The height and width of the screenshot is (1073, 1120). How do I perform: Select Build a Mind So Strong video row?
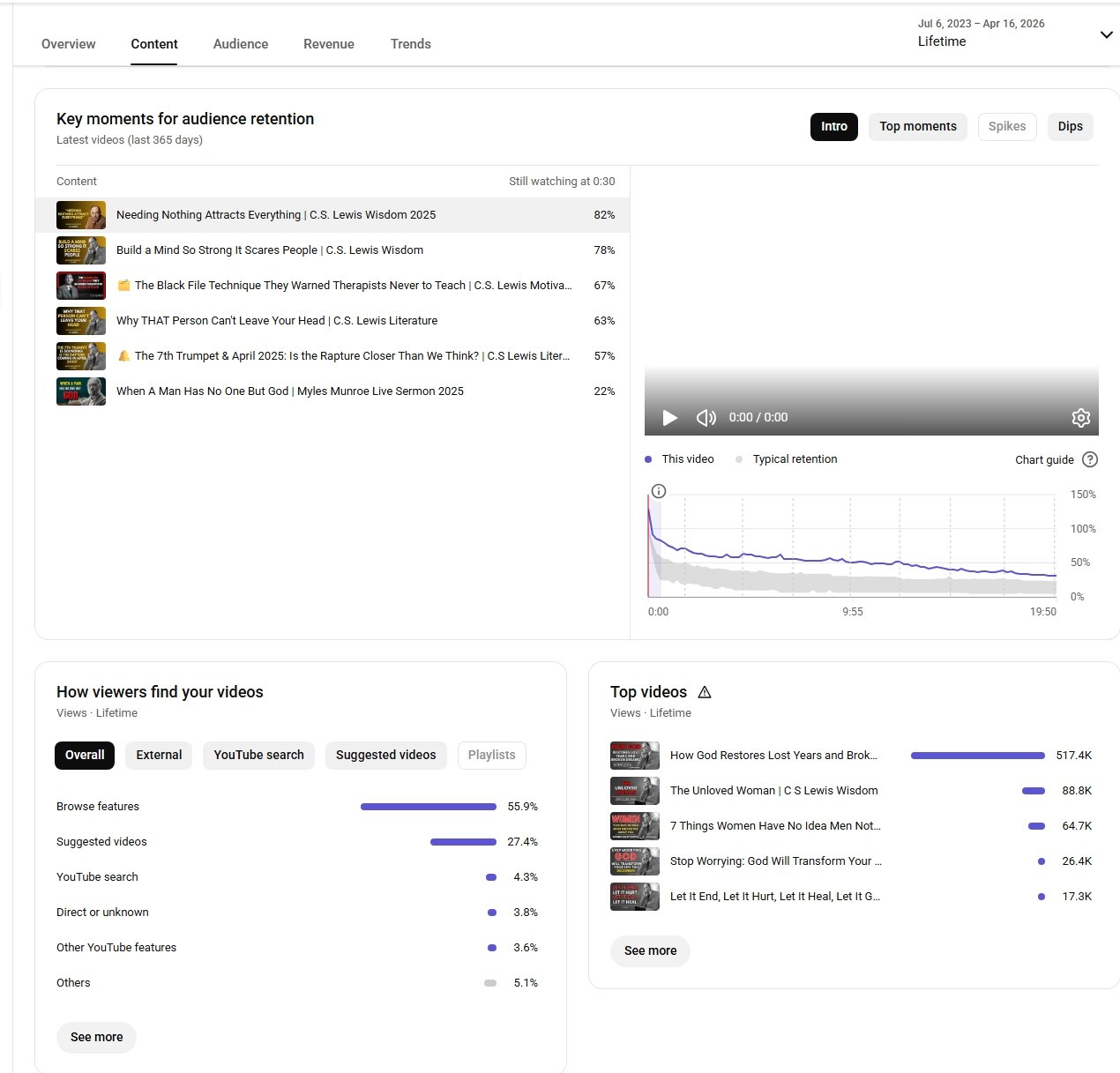point(269,250)
